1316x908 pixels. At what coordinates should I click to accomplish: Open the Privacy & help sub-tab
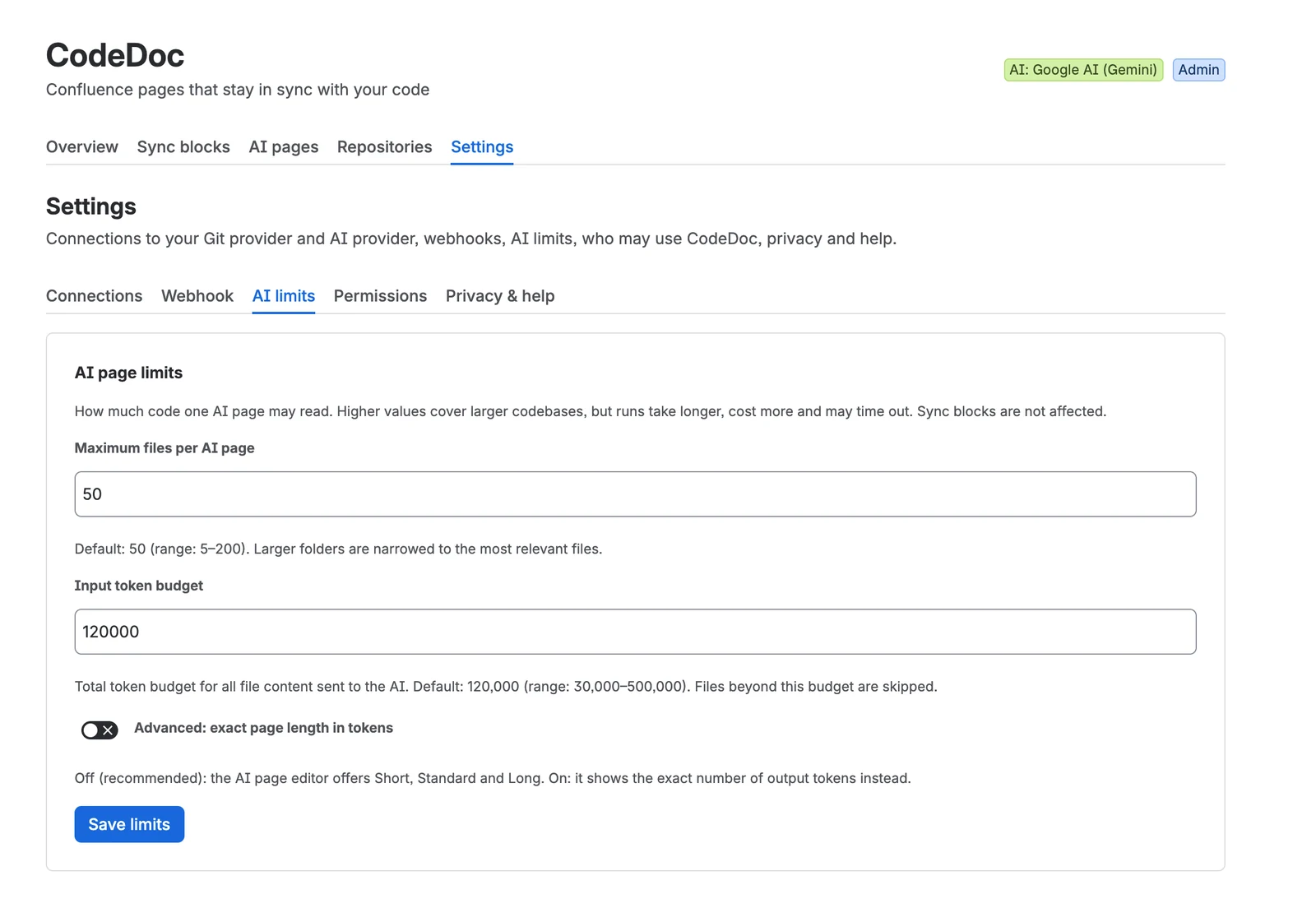tap(500, 296)
